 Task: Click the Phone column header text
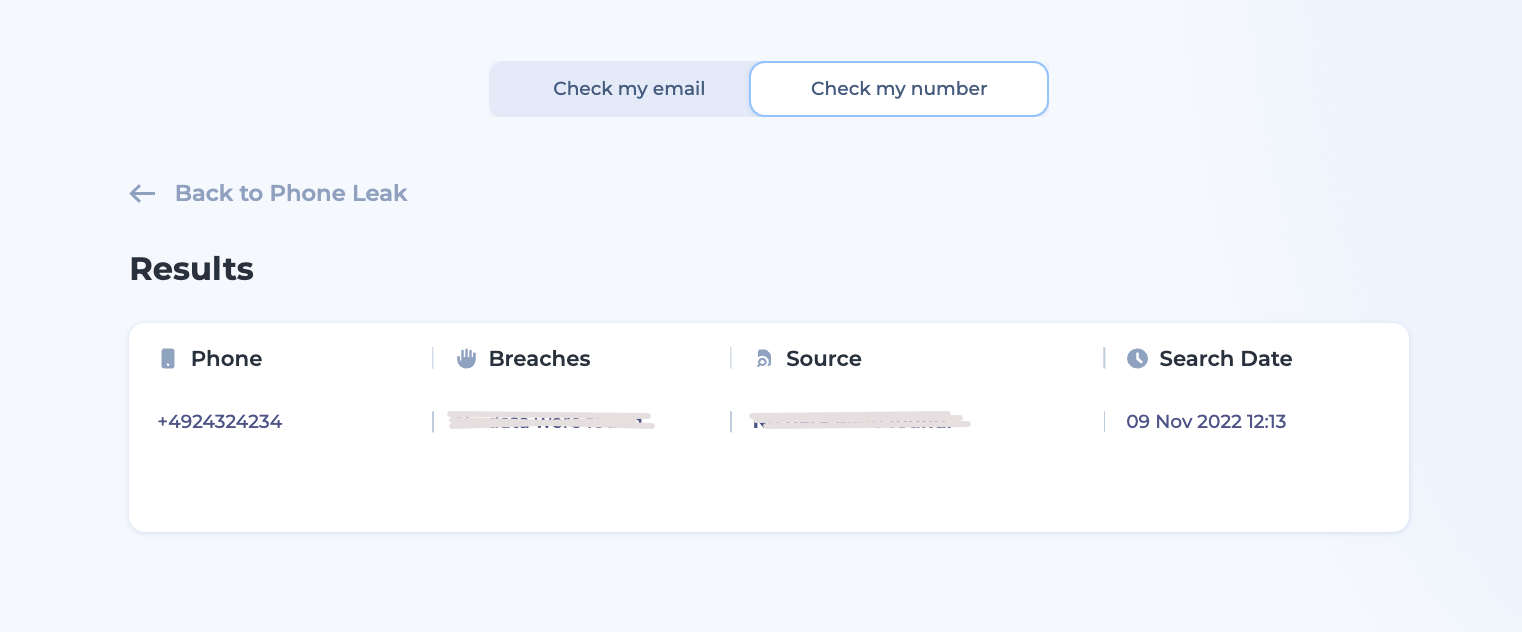226,359
